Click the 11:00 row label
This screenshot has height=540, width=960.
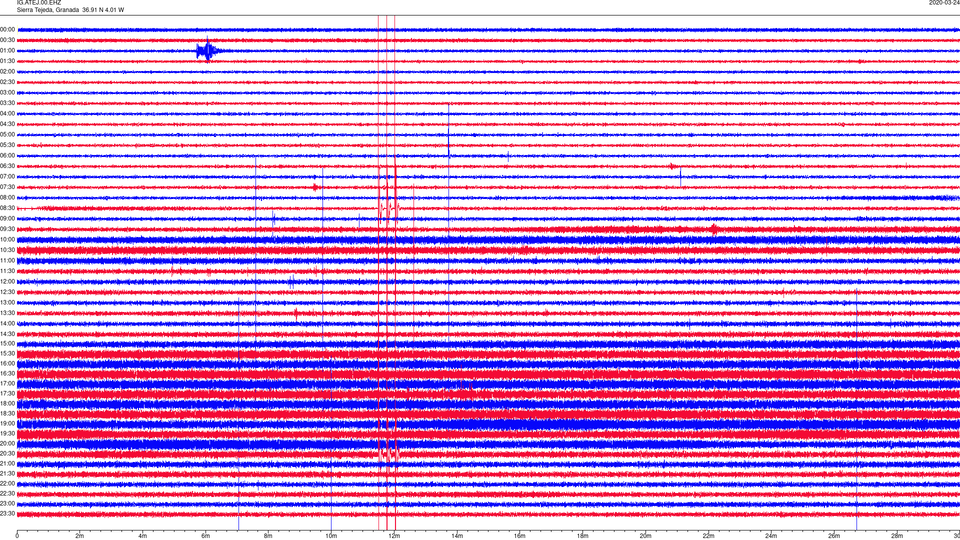pyautogui.click(x=8, y=260)
